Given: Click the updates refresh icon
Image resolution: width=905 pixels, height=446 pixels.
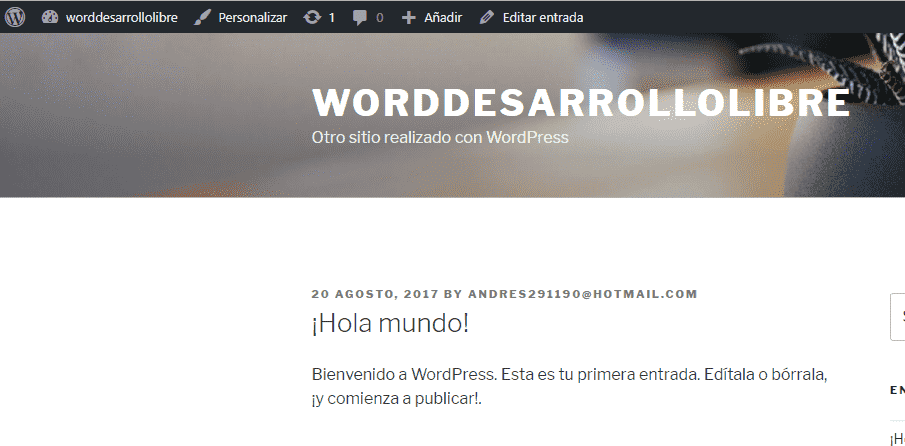Looking at the screenshot, I should pos(312,17).
